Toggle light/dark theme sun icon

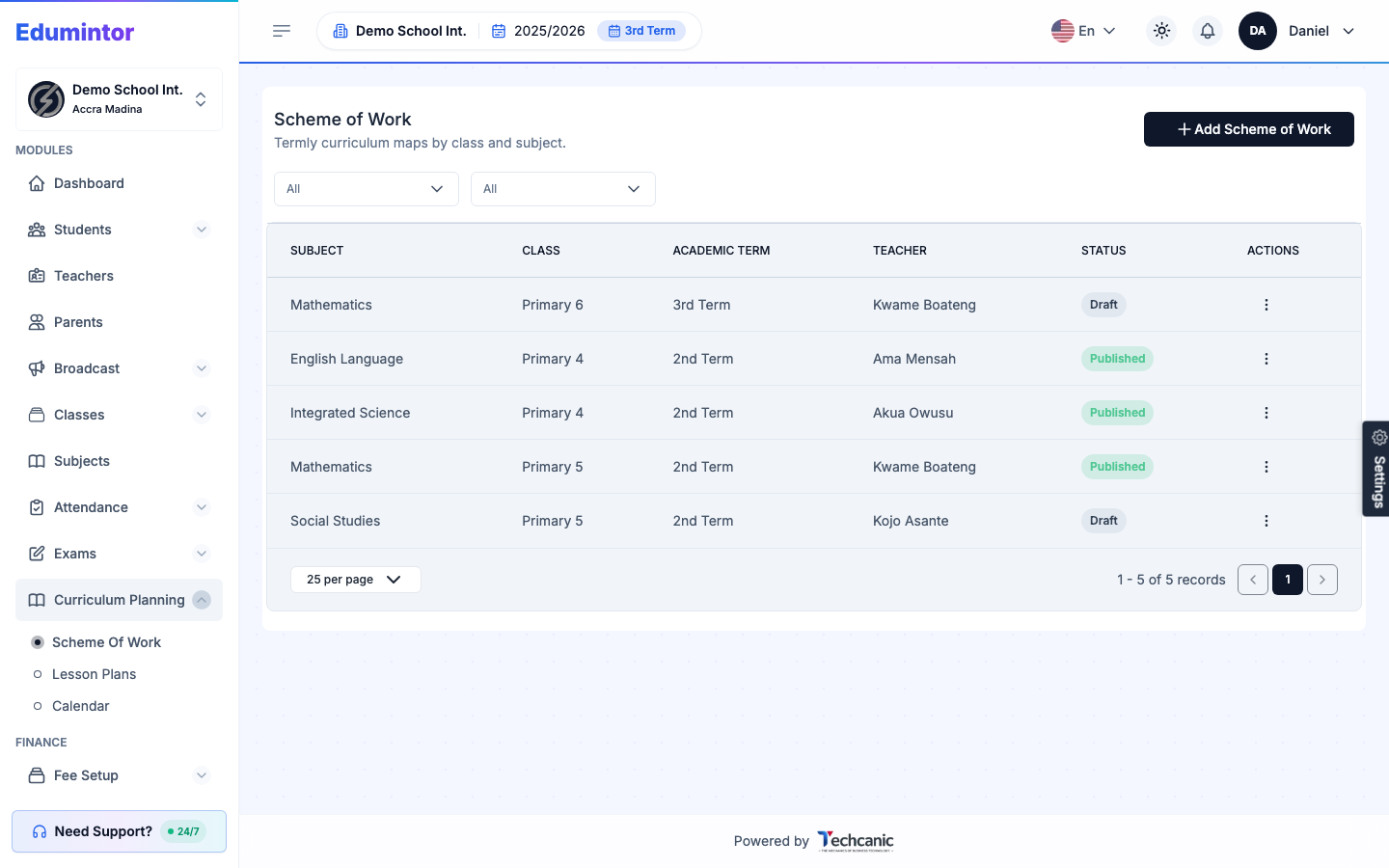click(x=1161, y=31)
